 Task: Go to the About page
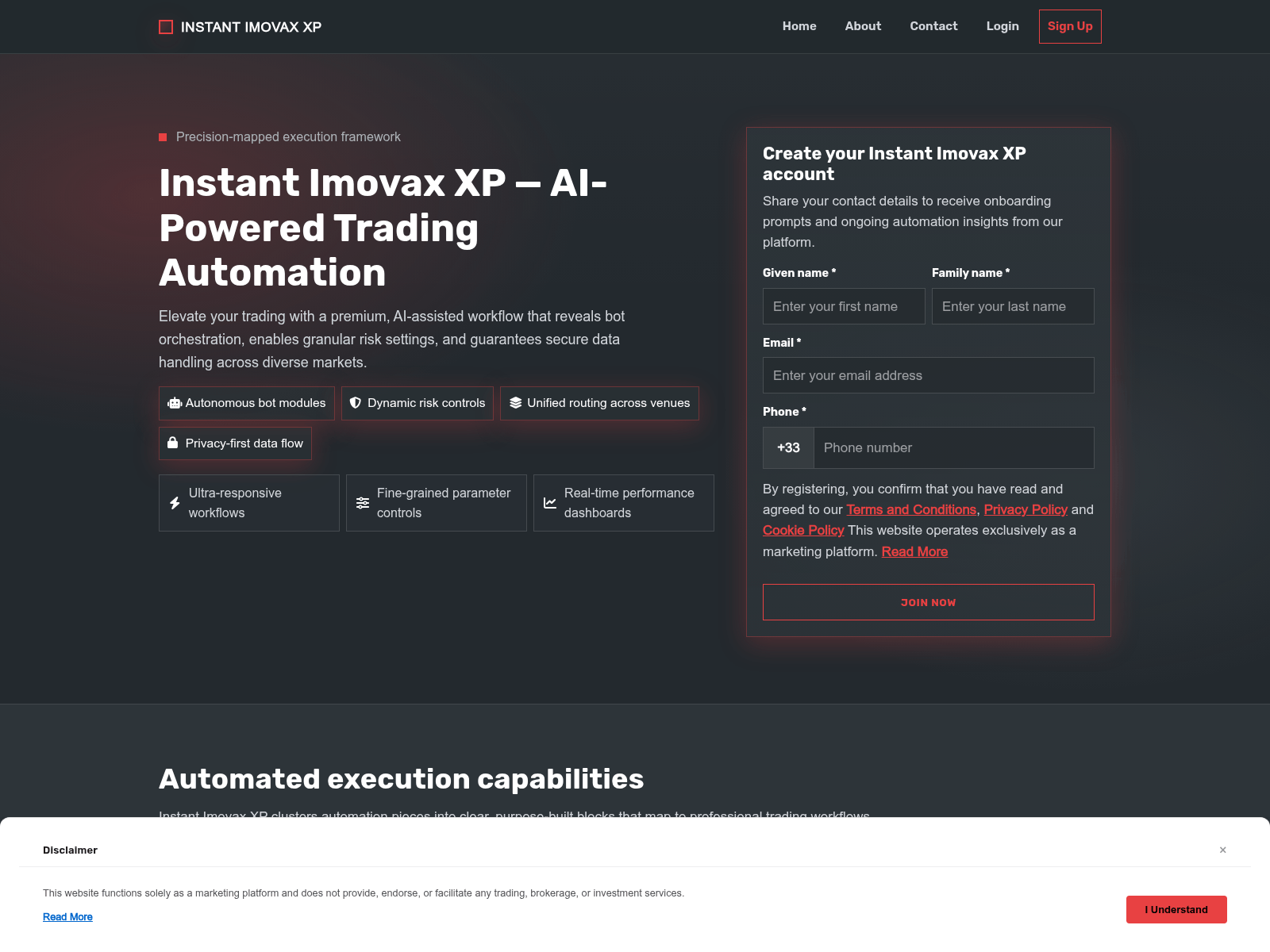[x=863, y=26]
